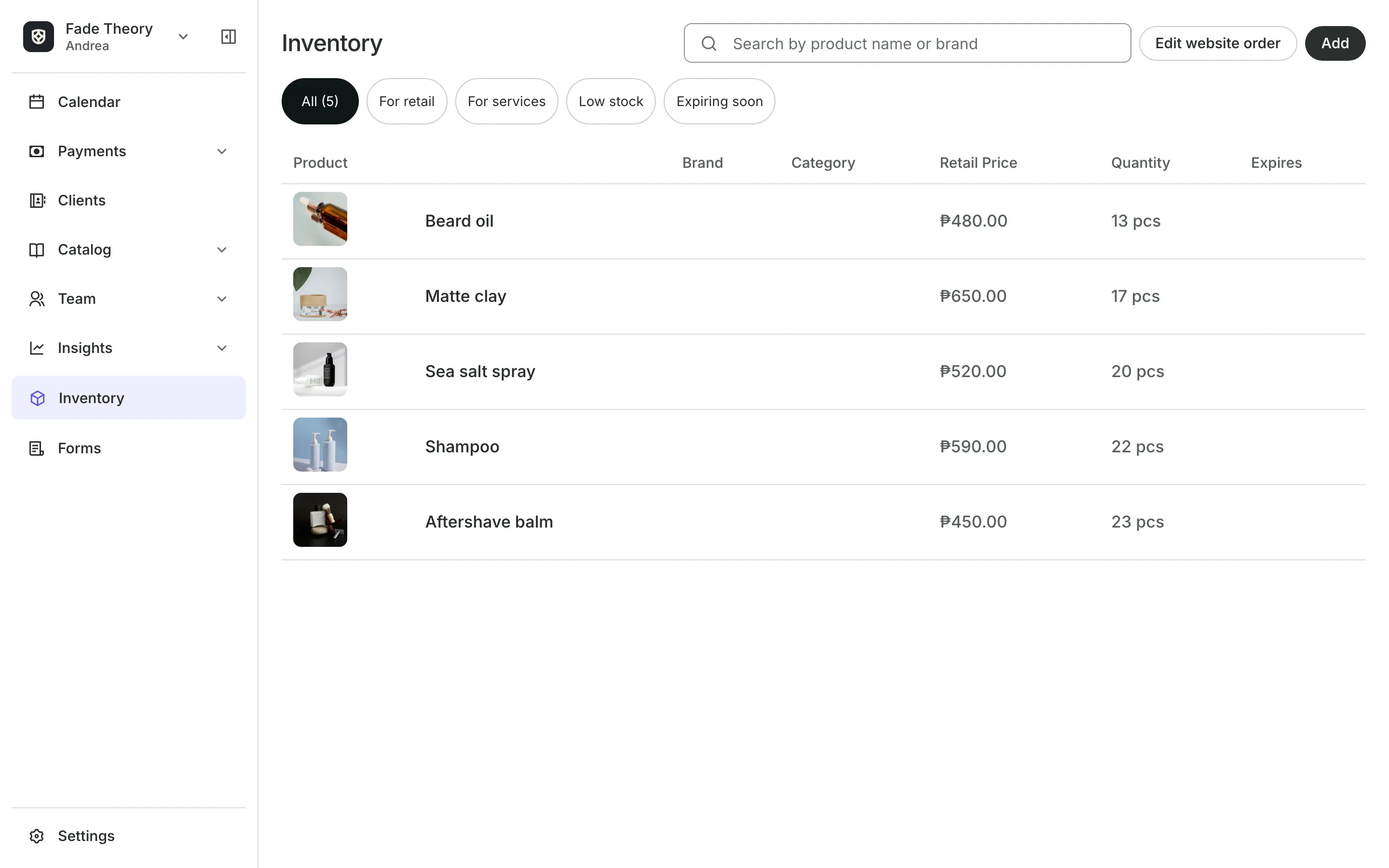Click the Catalog book icon
This screenshot has height=868, width=1389.
click(37, 250)
